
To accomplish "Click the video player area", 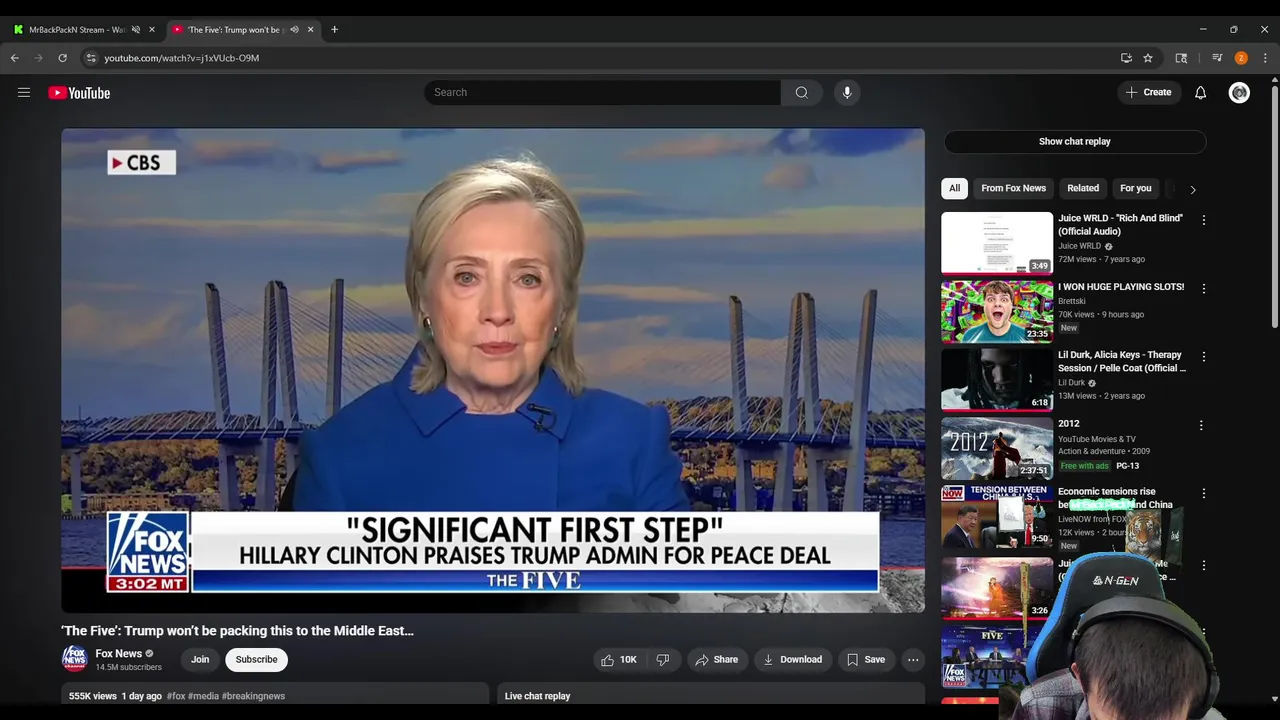I will (493, 370).
